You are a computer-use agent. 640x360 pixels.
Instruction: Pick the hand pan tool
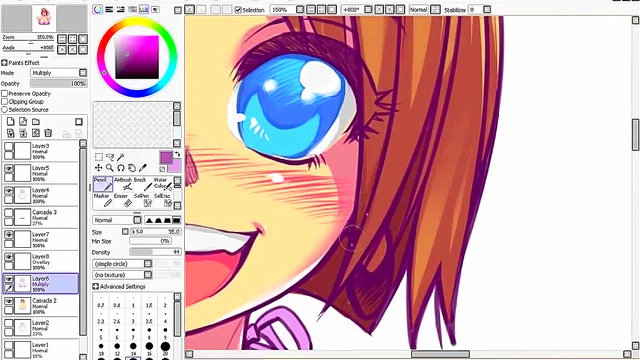[x=132, y=168]
